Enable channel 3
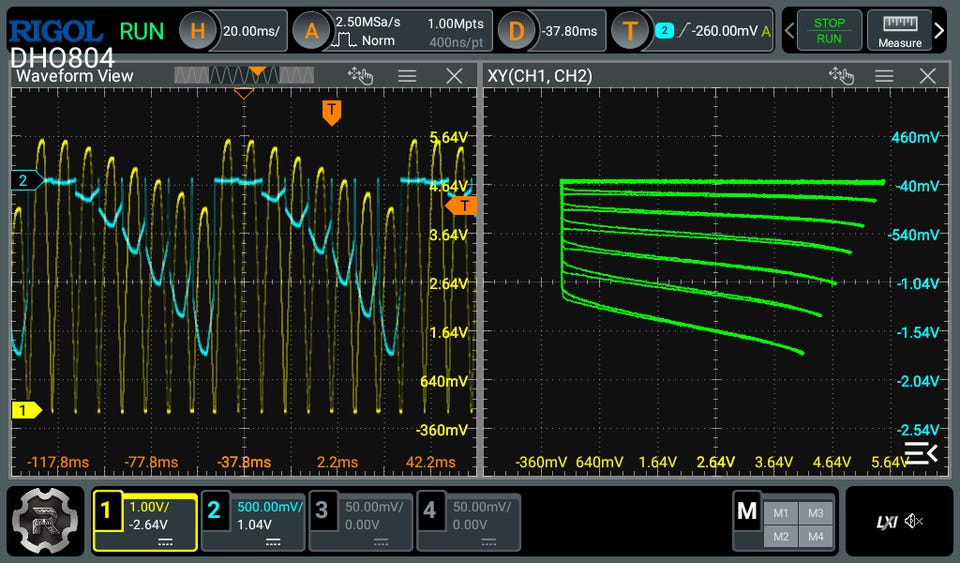The width and height of the screenshot is (960, 563). click(x=321, y=510)
